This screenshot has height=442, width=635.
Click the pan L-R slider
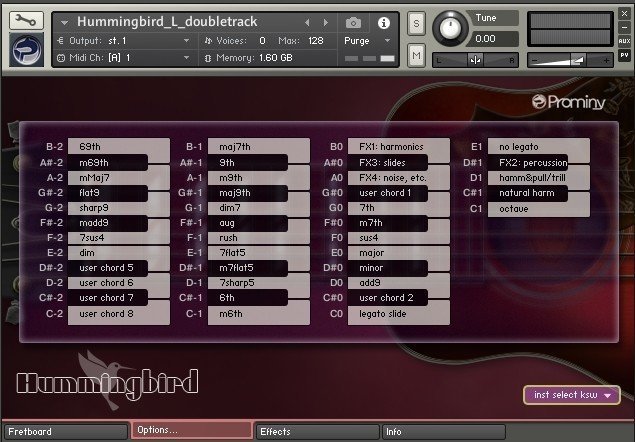475,60
